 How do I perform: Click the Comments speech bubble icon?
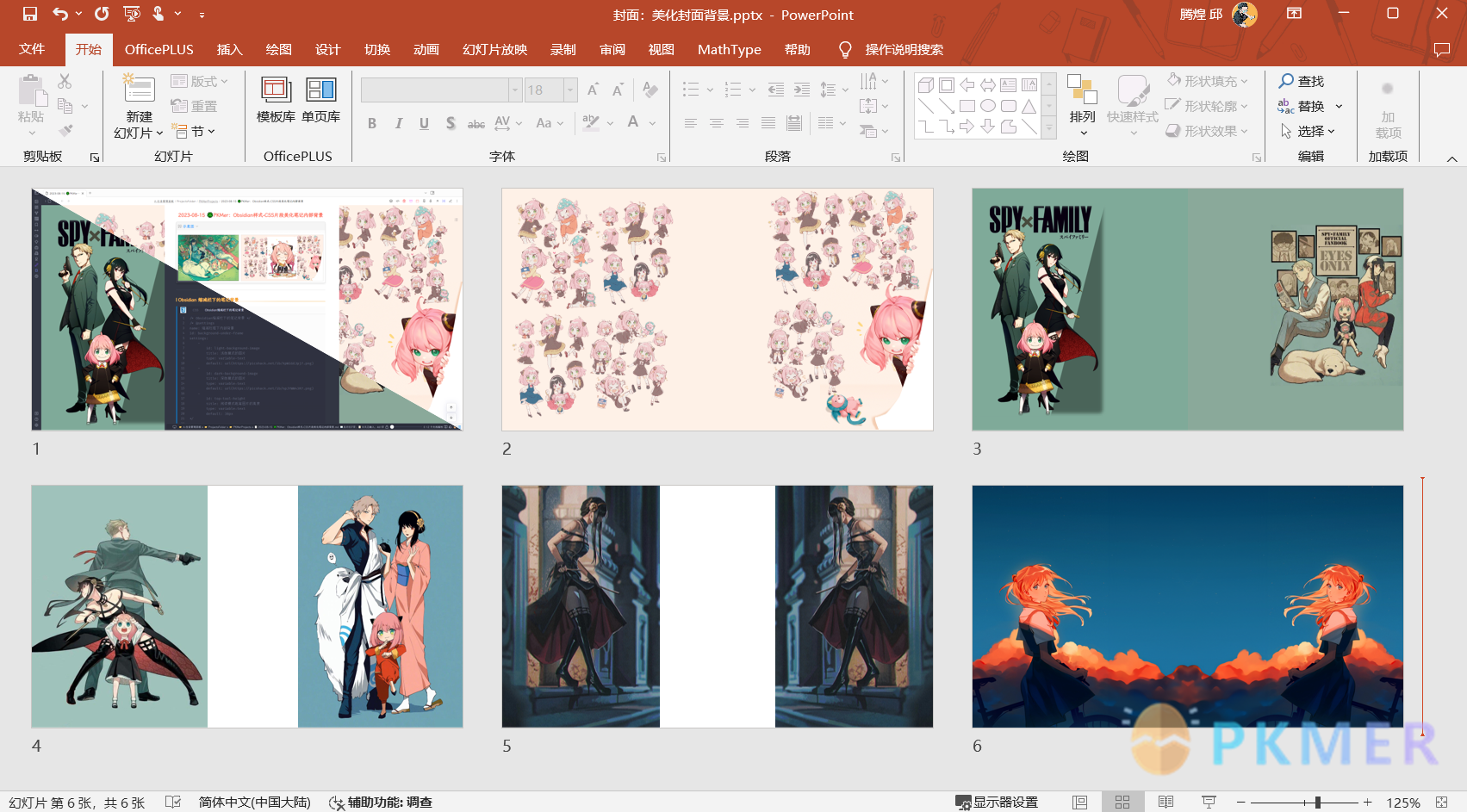[x=1442, y=50]
